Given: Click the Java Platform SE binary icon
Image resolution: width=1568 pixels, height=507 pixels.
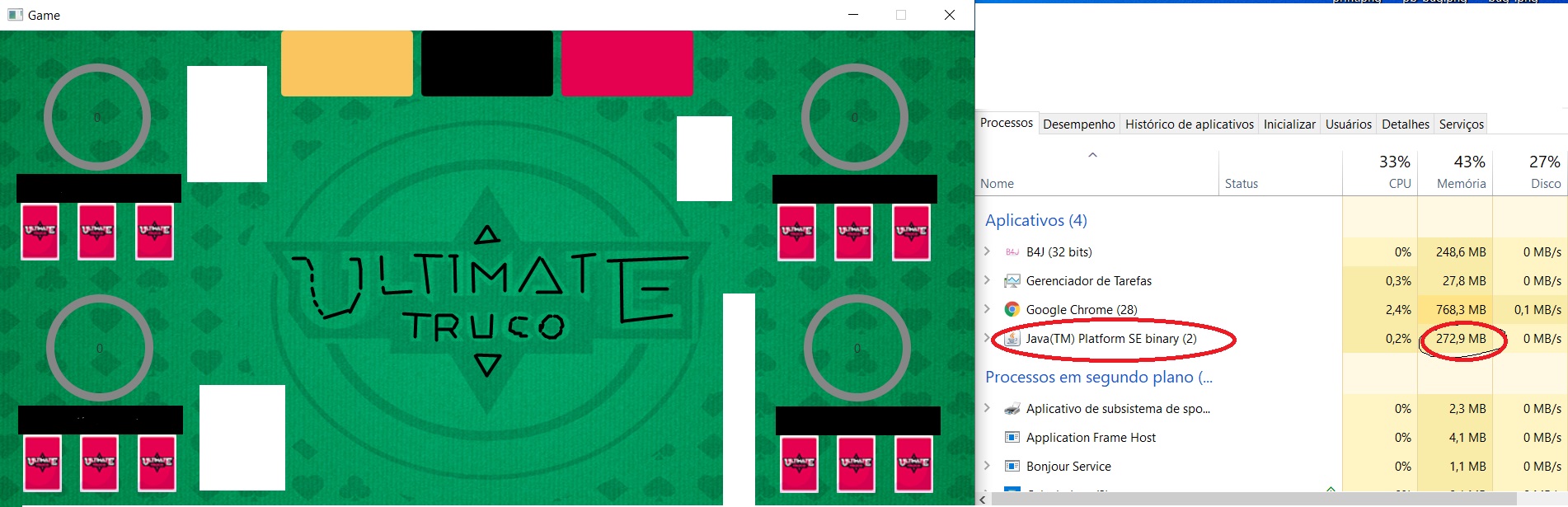Looking at the screenshot, I should pos(1012,339).
